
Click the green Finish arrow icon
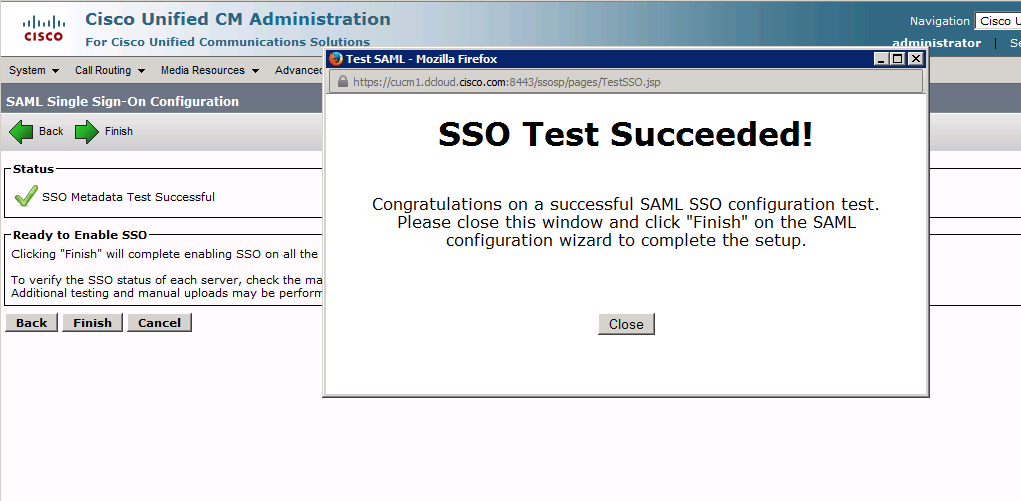pyautogui.click(x=87, y=132)
